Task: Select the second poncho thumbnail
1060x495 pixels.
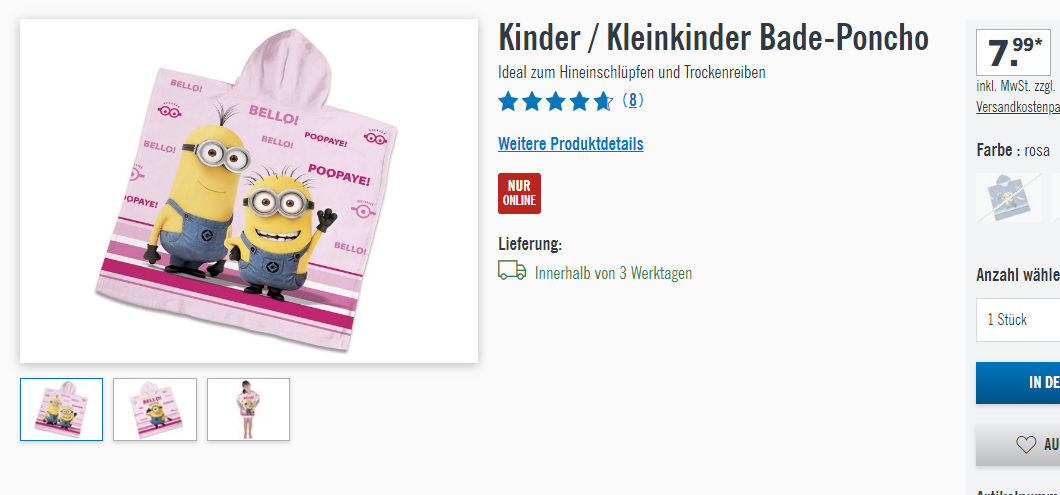Action: [155, 409]
